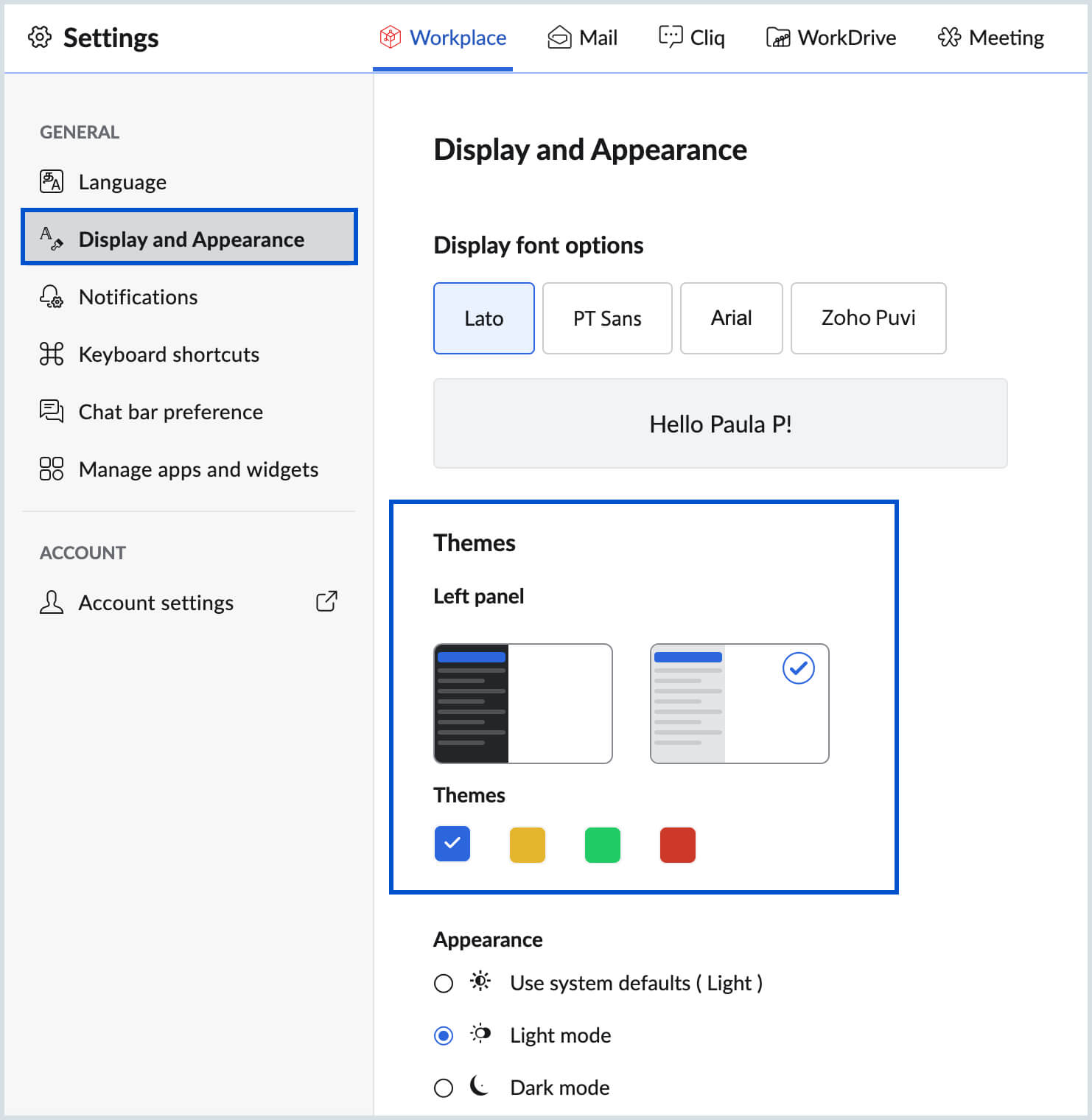Select the Use system defaults radio button
1092x1120 pixels.
point(444,984)
